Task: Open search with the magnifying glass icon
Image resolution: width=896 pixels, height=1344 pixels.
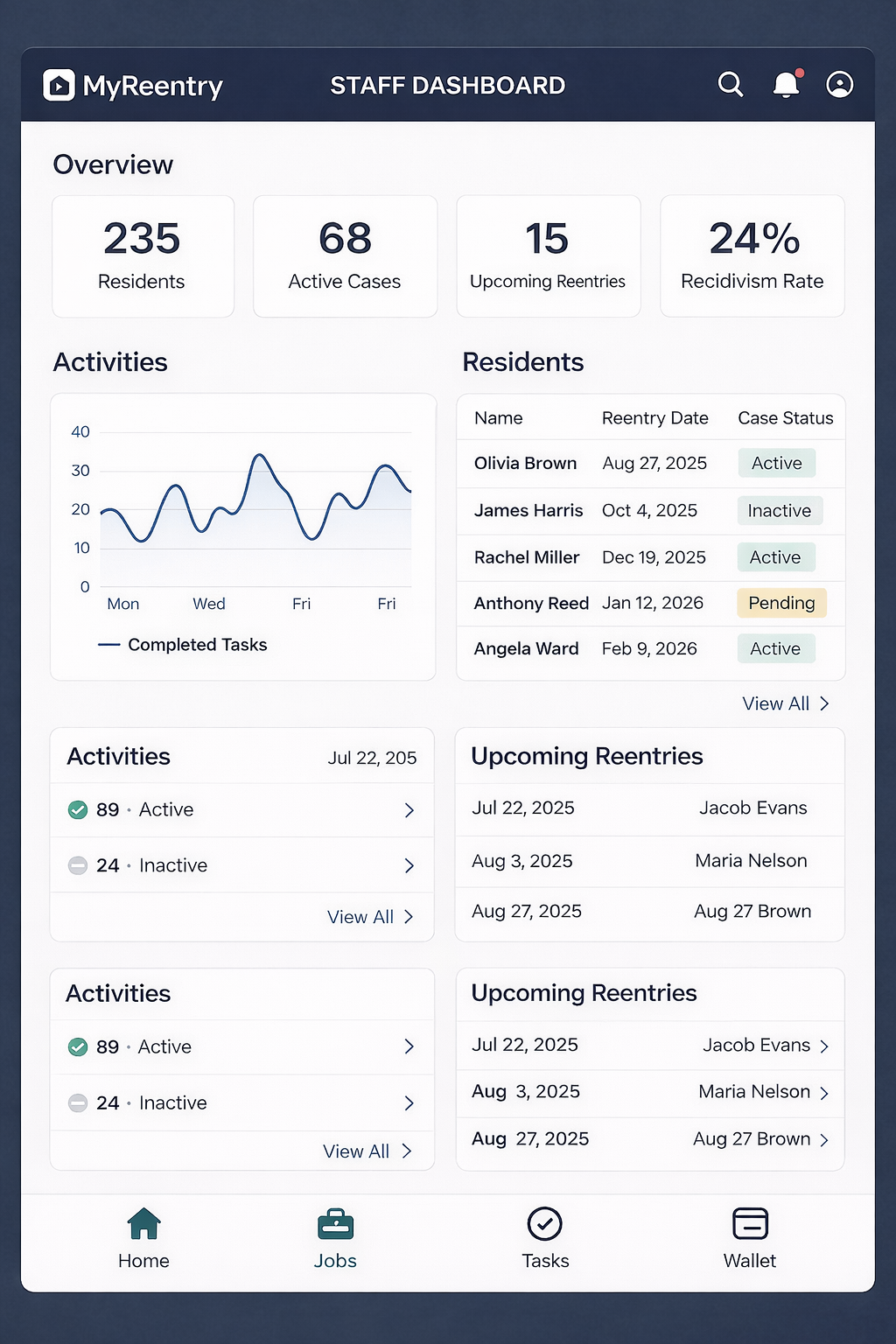Action: [731, 85]
